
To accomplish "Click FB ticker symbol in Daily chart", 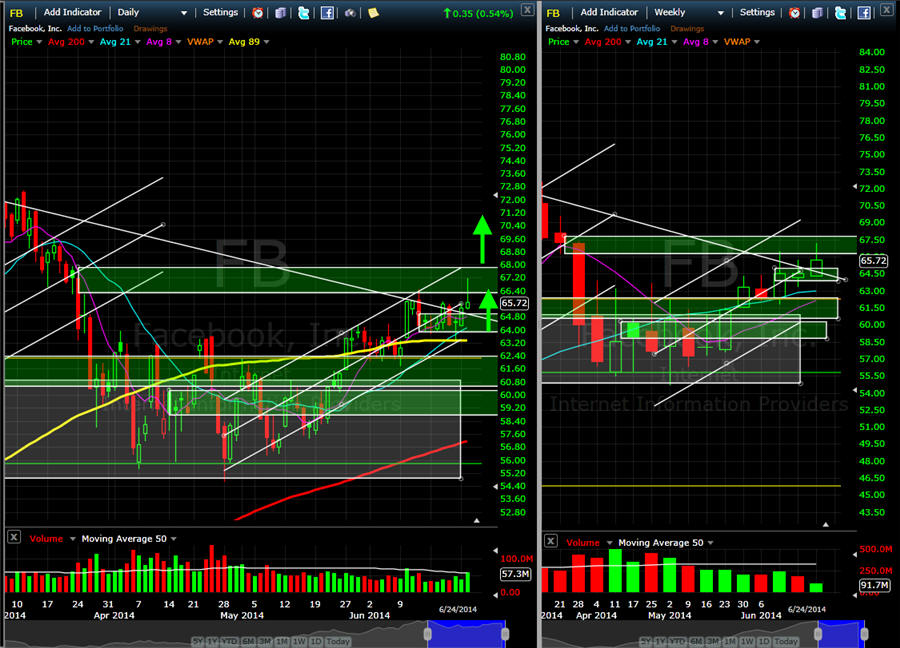I will pyautogui.click(x=16, y=13).
